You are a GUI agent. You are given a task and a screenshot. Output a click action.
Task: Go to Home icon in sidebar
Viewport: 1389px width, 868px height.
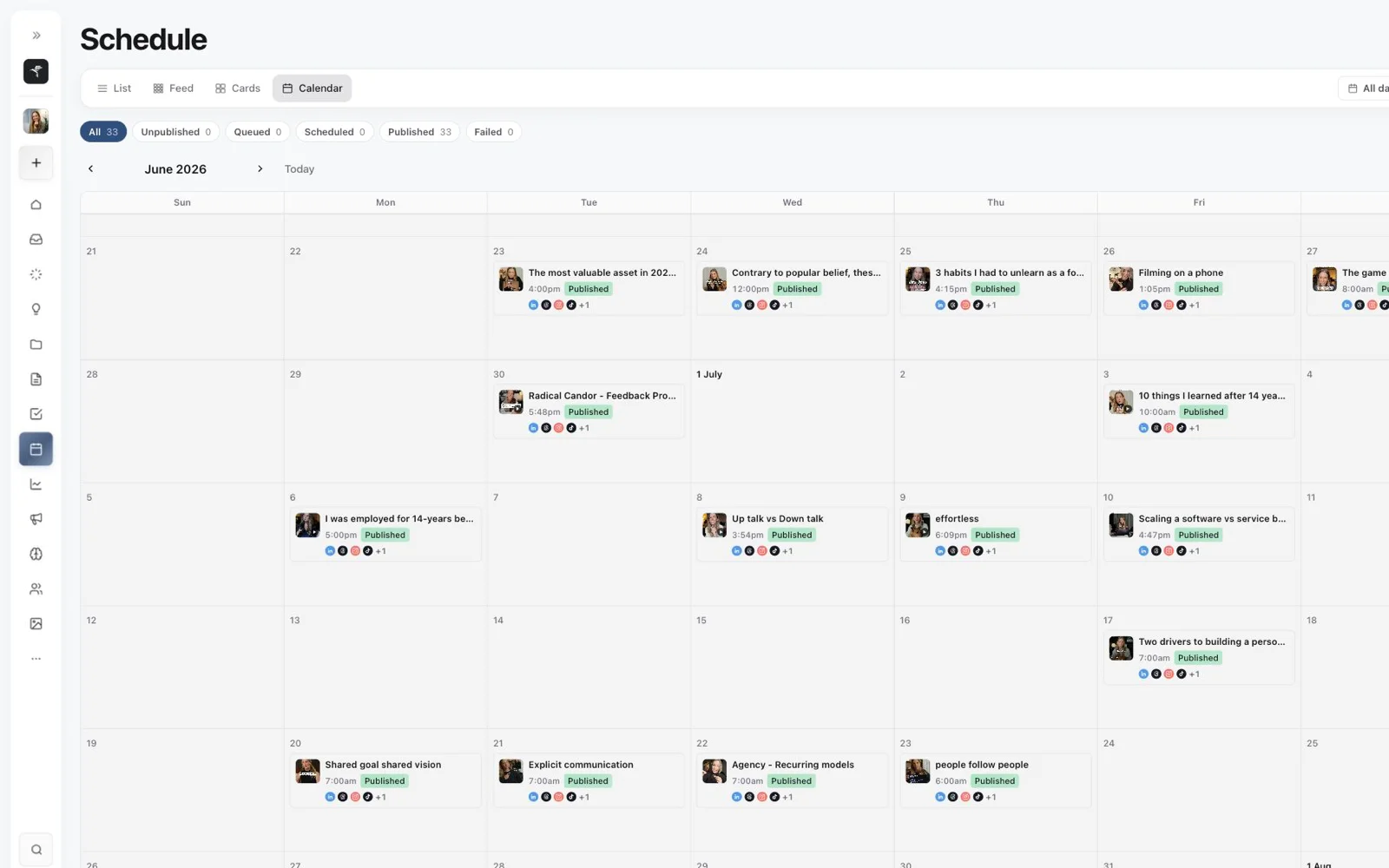point(36,205)
